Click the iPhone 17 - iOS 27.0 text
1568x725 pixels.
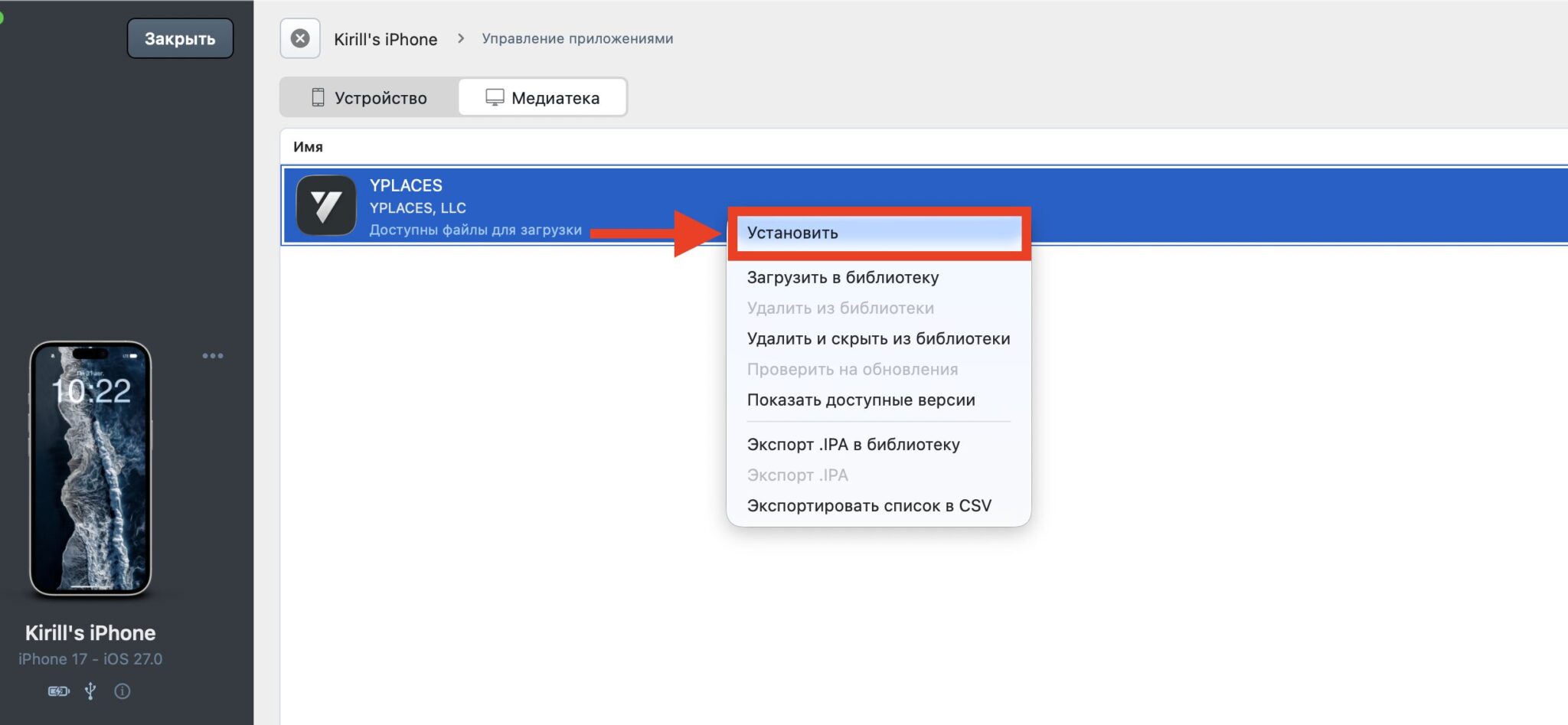[x=90, y=659]
